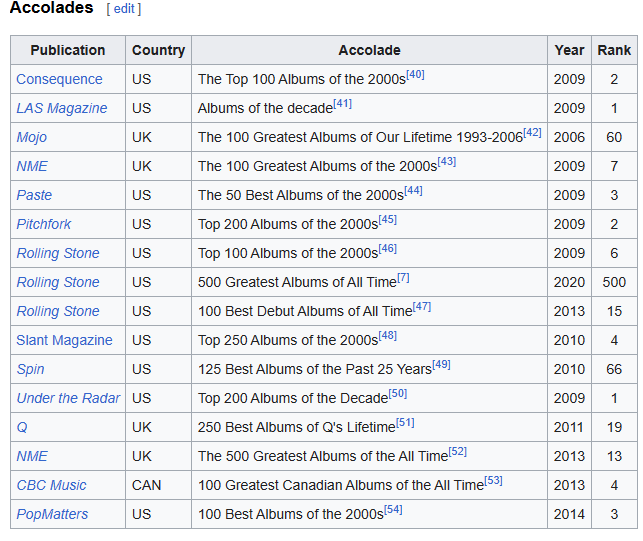This screenshot has height=541, width=643.
Task: Click '250 Best Albums of Q's Lifetime'
Action: point(297,427)
